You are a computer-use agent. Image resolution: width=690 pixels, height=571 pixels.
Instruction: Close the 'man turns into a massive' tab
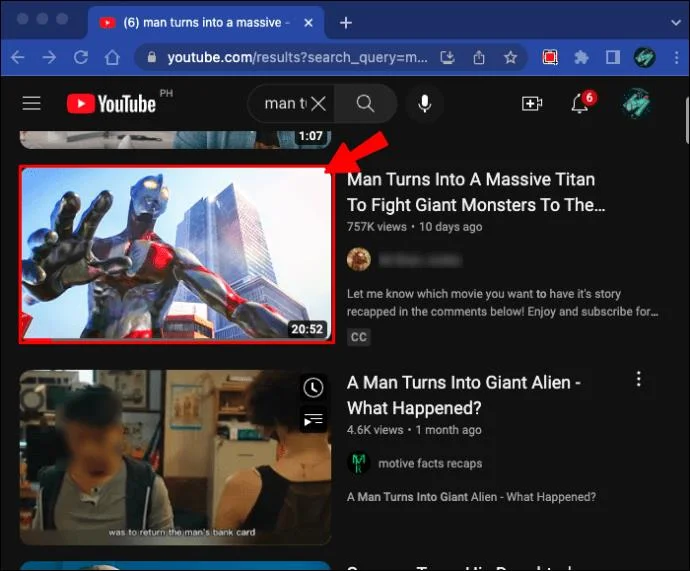308,22
